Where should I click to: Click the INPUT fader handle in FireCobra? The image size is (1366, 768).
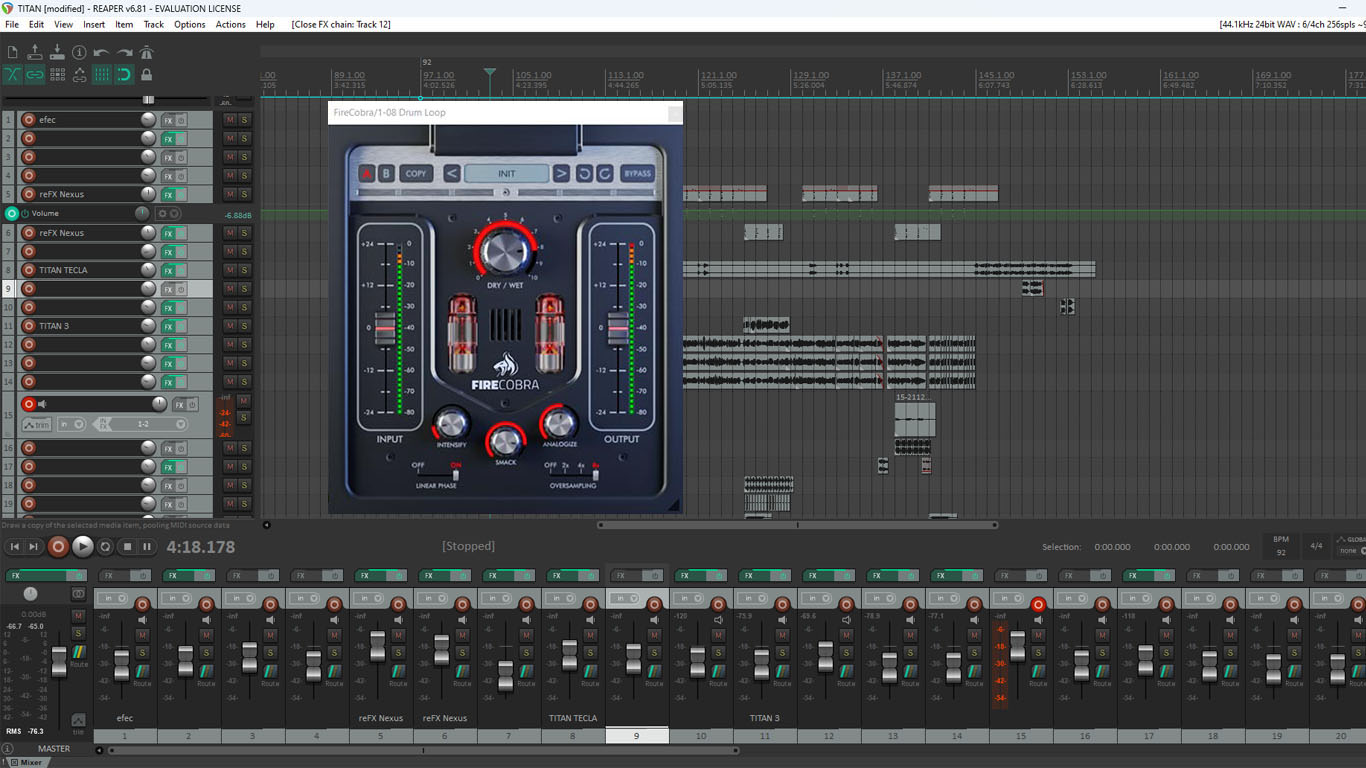point(386,329)
